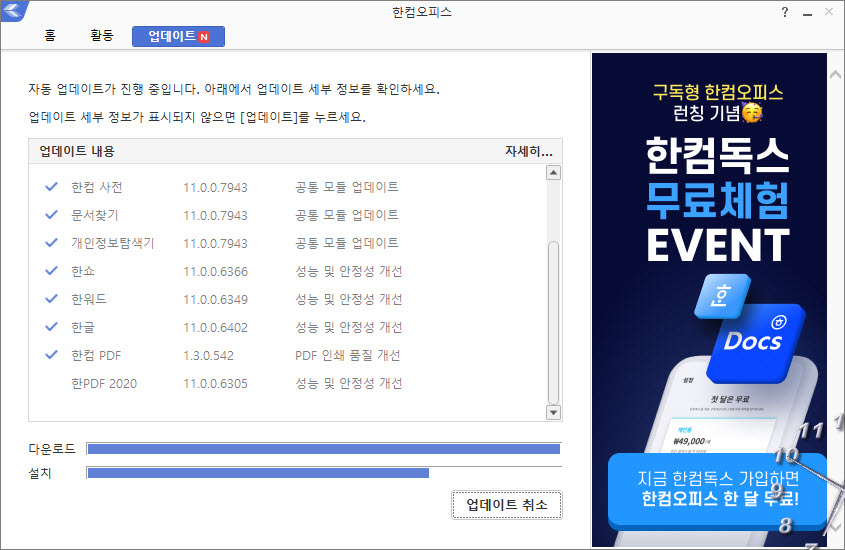Minimize the 한컴오피스 window

click(x=807, y=13)
